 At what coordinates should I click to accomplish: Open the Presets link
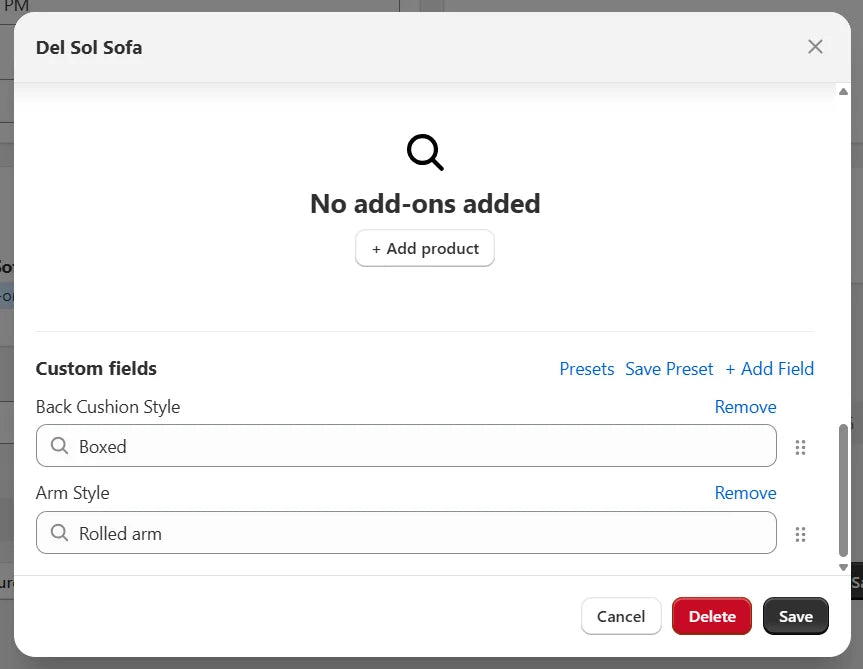tap(587, 369)
